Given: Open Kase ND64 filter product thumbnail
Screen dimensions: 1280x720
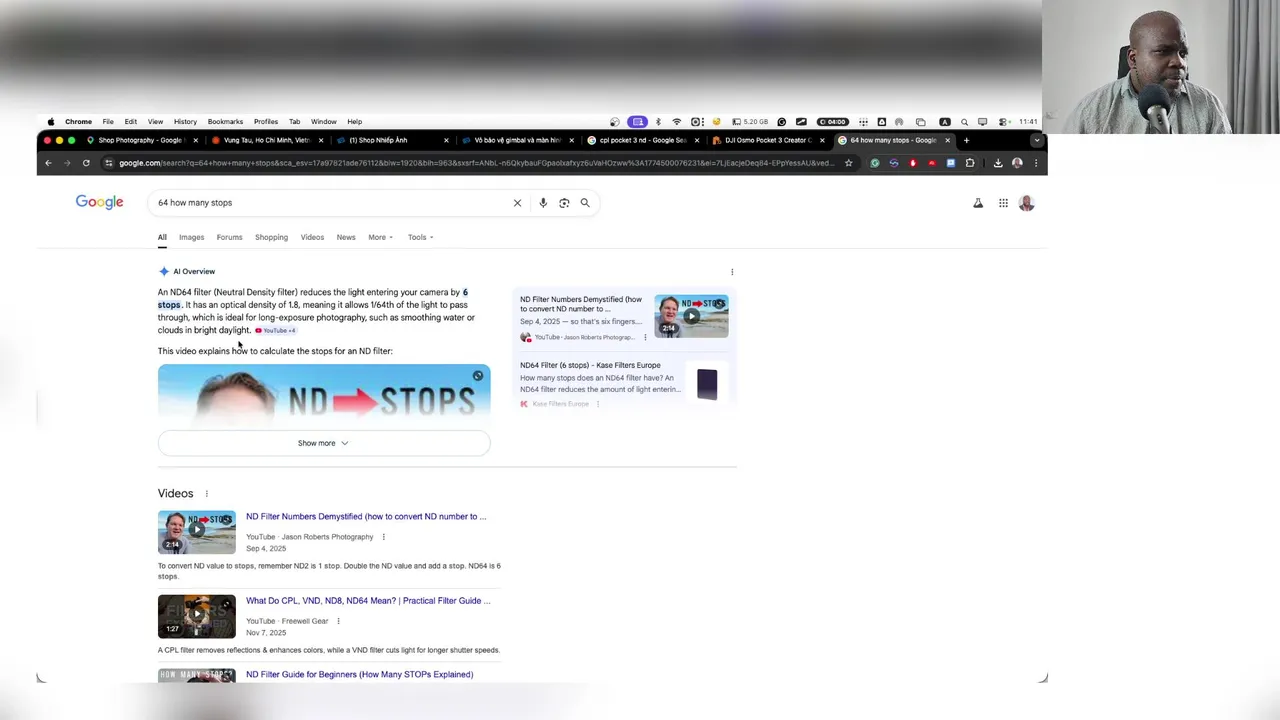Looking at the screenshot, I should point(707,384).
